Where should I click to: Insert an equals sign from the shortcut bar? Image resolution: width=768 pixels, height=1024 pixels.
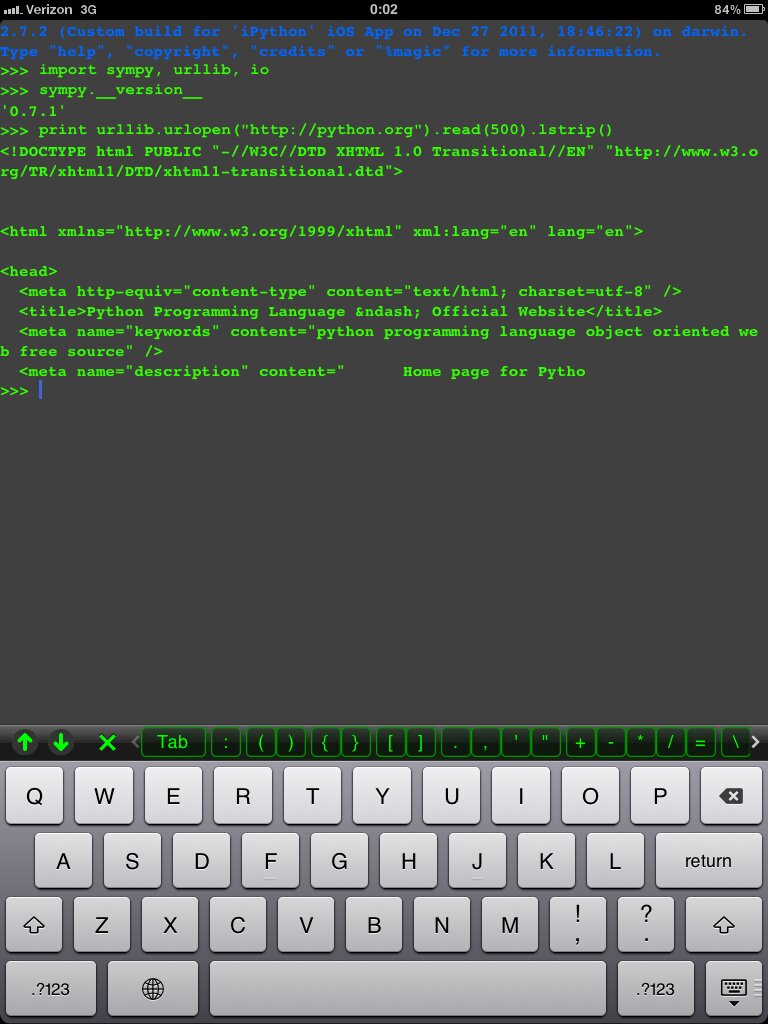700,742
